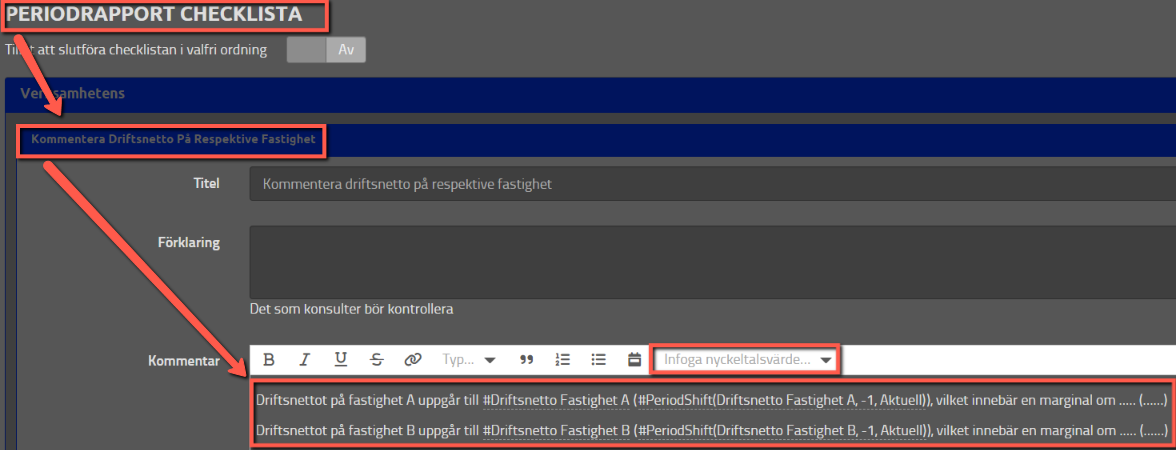Open the 'Infoga nyckeltalsvärde...' dropdown
The image size is (1176, 450).
pos(746,359)
